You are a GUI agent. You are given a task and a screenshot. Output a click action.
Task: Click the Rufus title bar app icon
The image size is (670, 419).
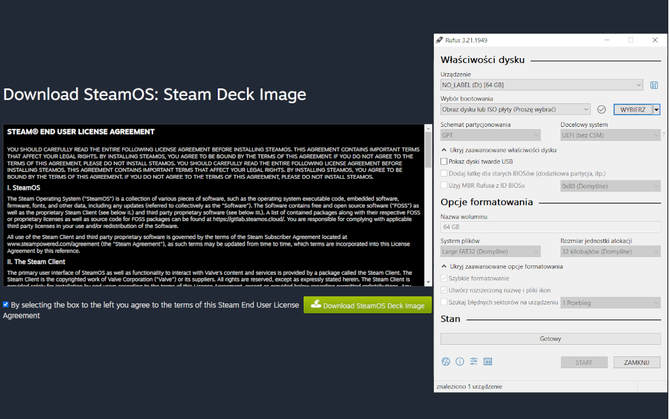[x=440, y=40]
